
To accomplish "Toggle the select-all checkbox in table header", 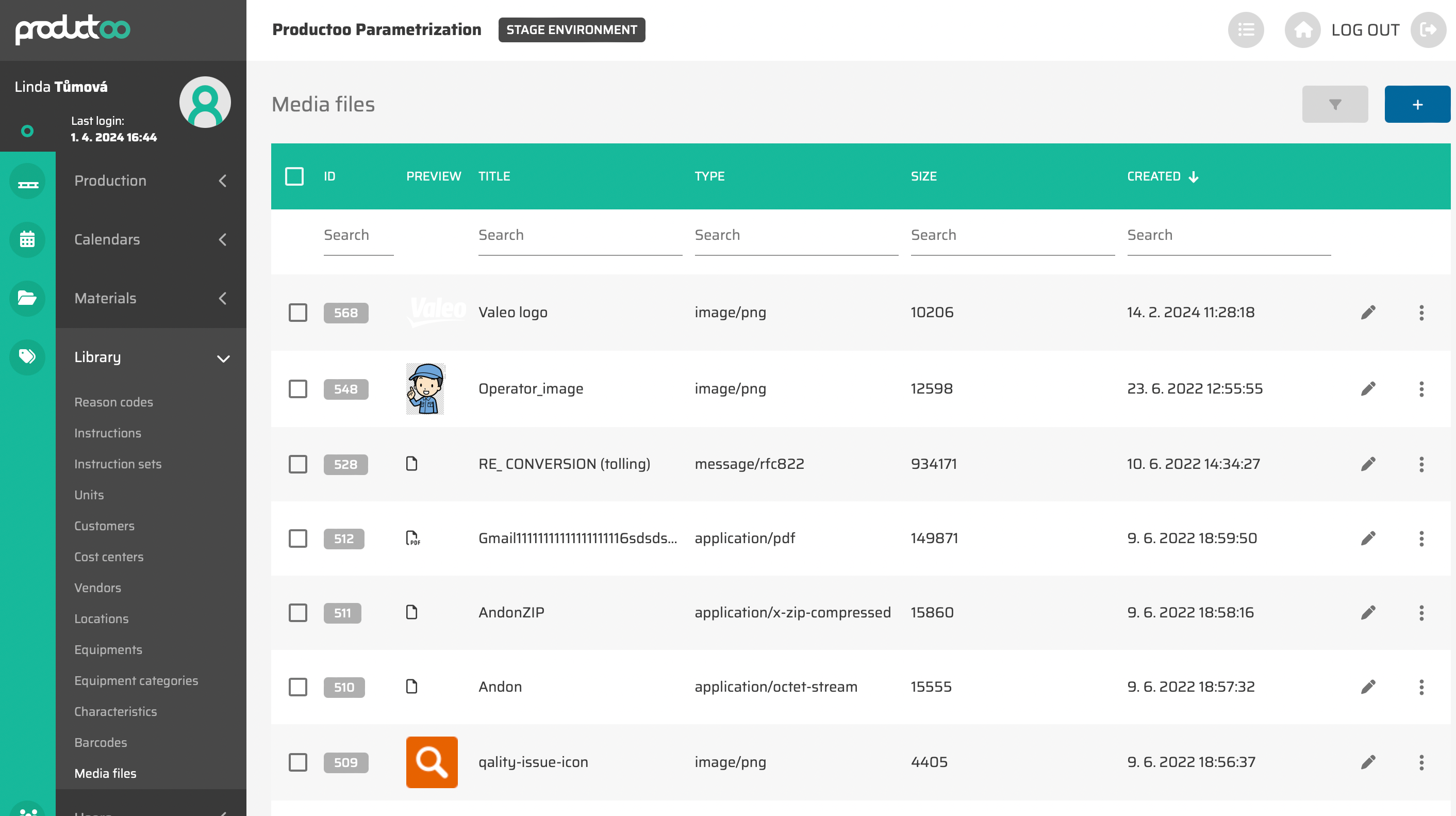I will point(294,176).
